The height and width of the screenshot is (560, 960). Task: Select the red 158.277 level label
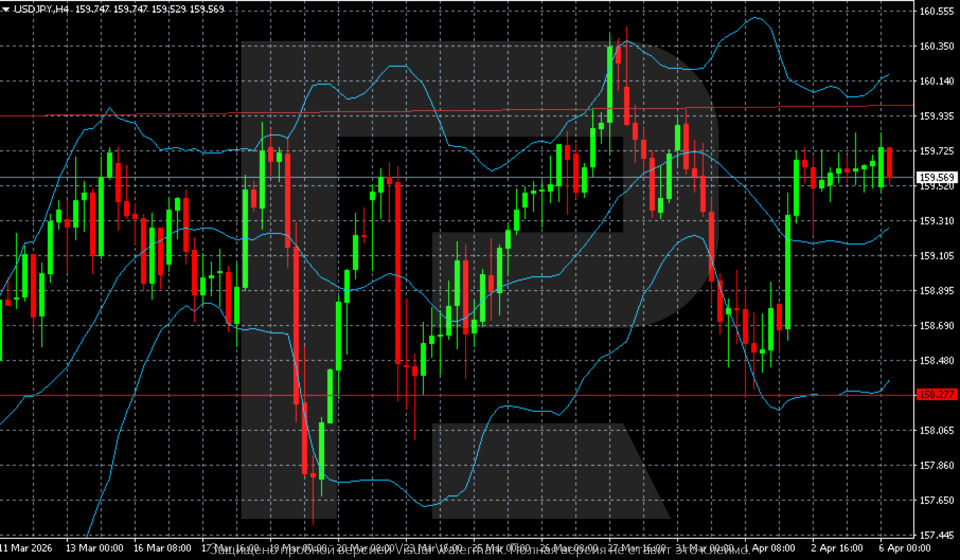[935, 395]
